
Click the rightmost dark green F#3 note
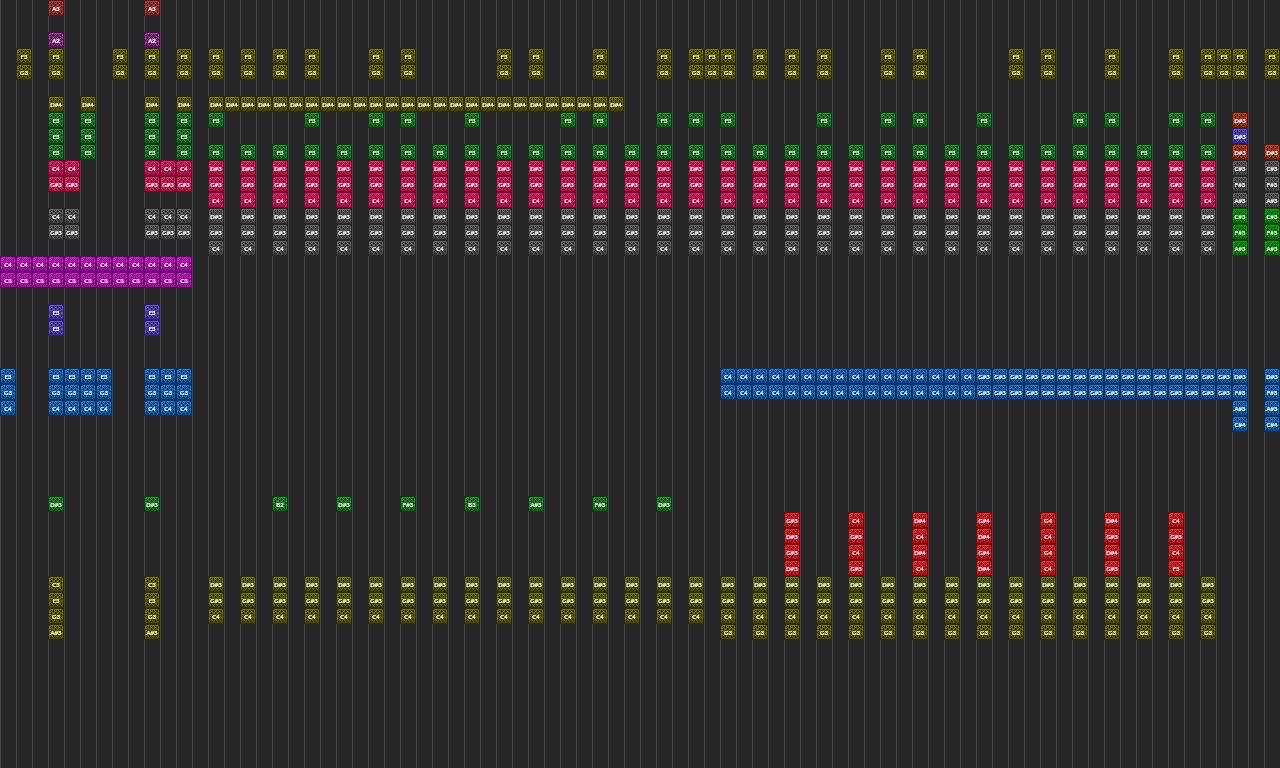600,504
